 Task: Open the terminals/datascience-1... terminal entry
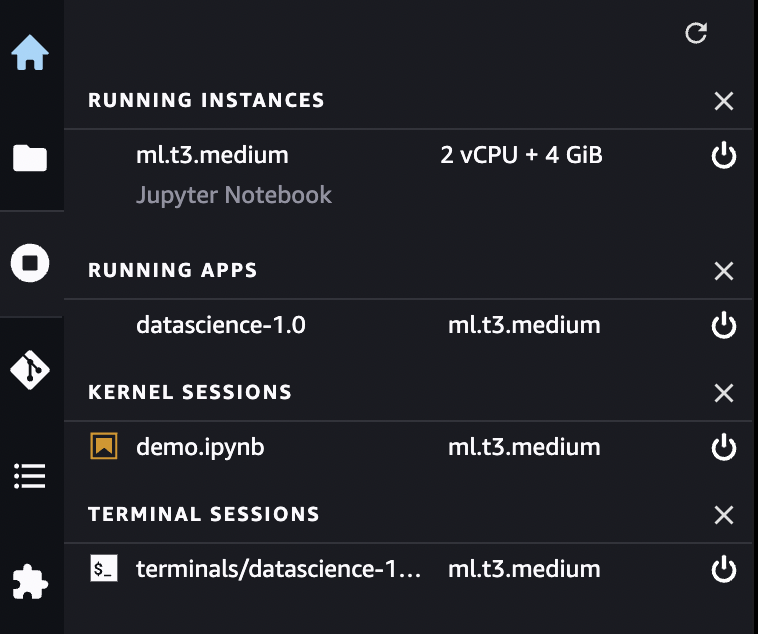pyautogui.click(x=278, y=570)
